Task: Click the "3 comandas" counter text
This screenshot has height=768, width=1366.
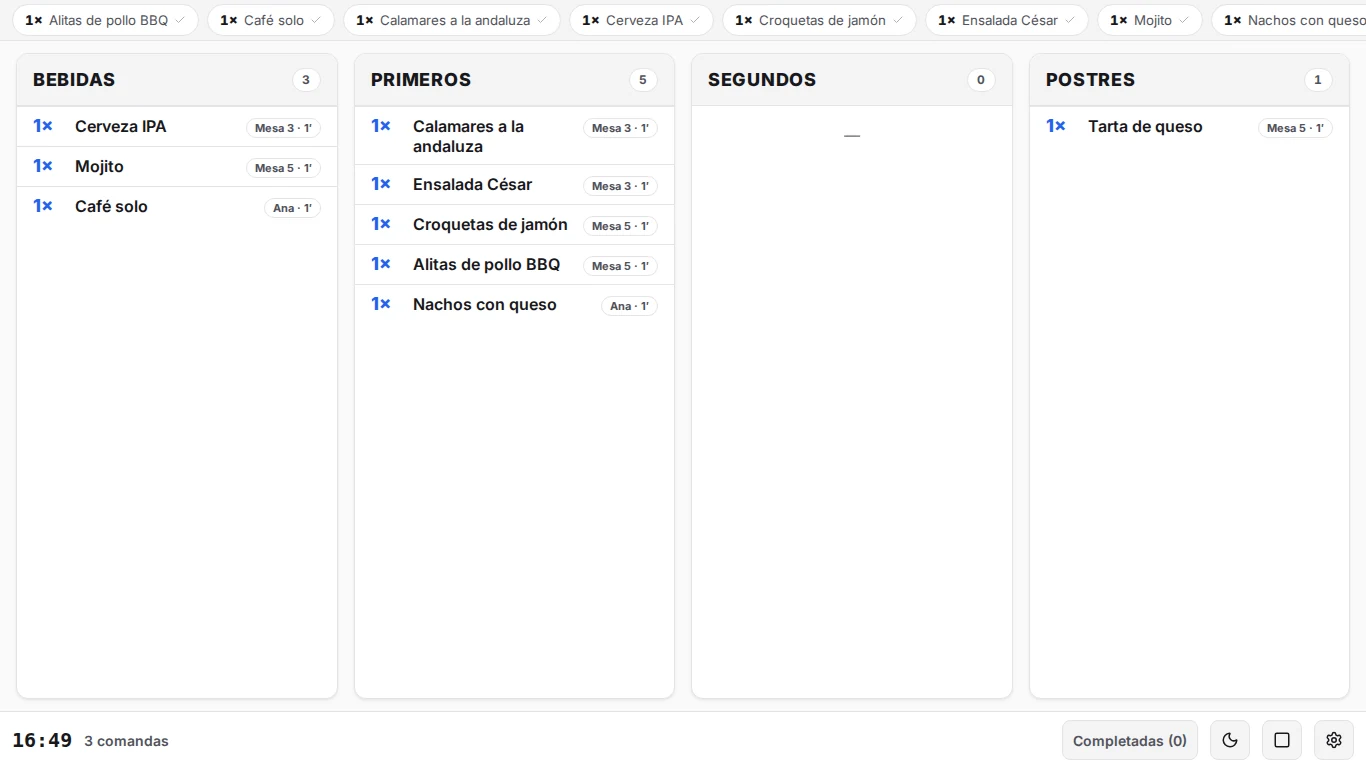Action: tap(126, 741)
